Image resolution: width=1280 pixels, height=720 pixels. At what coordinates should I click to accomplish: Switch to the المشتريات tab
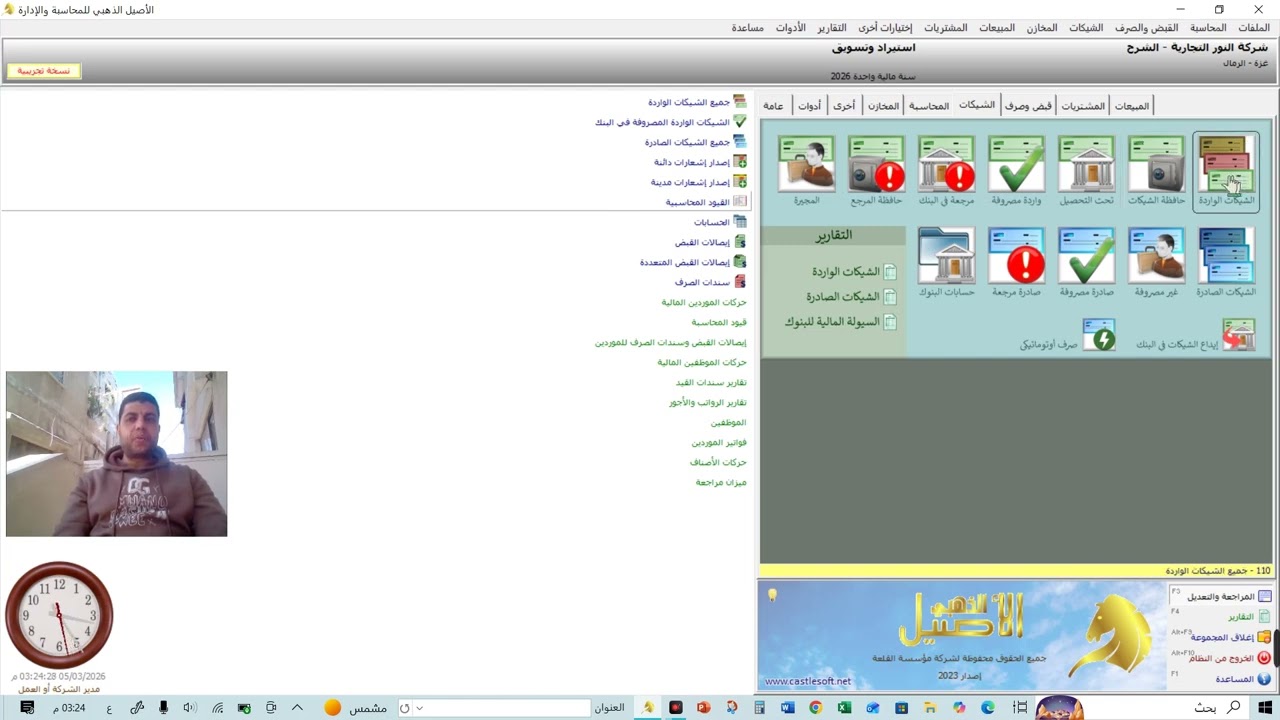1083,106
